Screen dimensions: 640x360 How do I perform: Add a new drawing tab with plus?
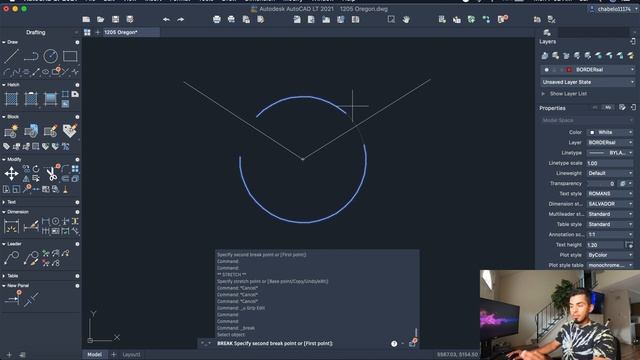tap(98, 32)
